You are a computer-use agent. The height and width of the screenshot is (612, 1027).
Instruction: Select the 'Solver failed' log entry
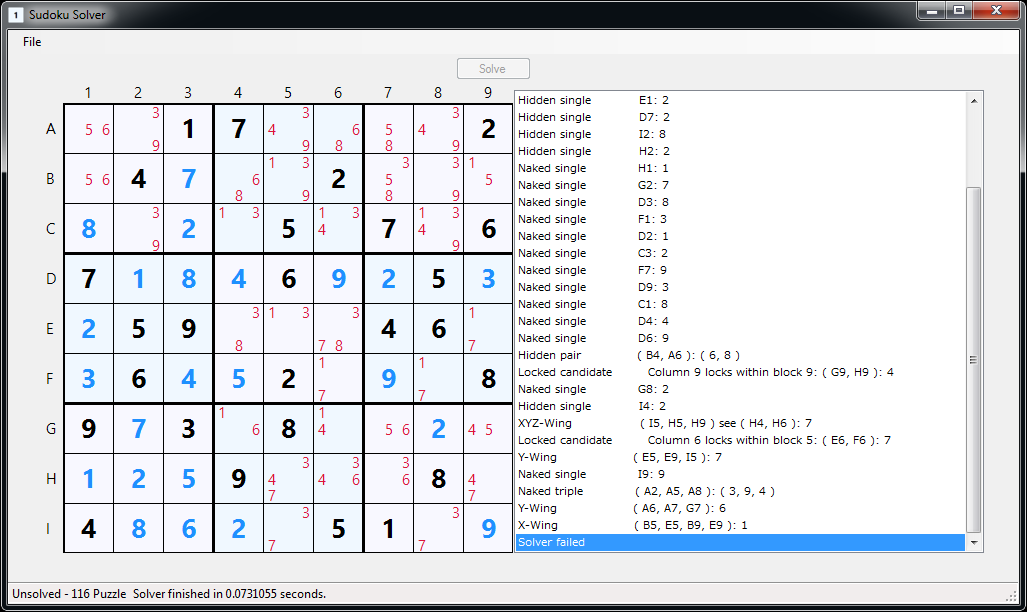click(x=740, y=543)
